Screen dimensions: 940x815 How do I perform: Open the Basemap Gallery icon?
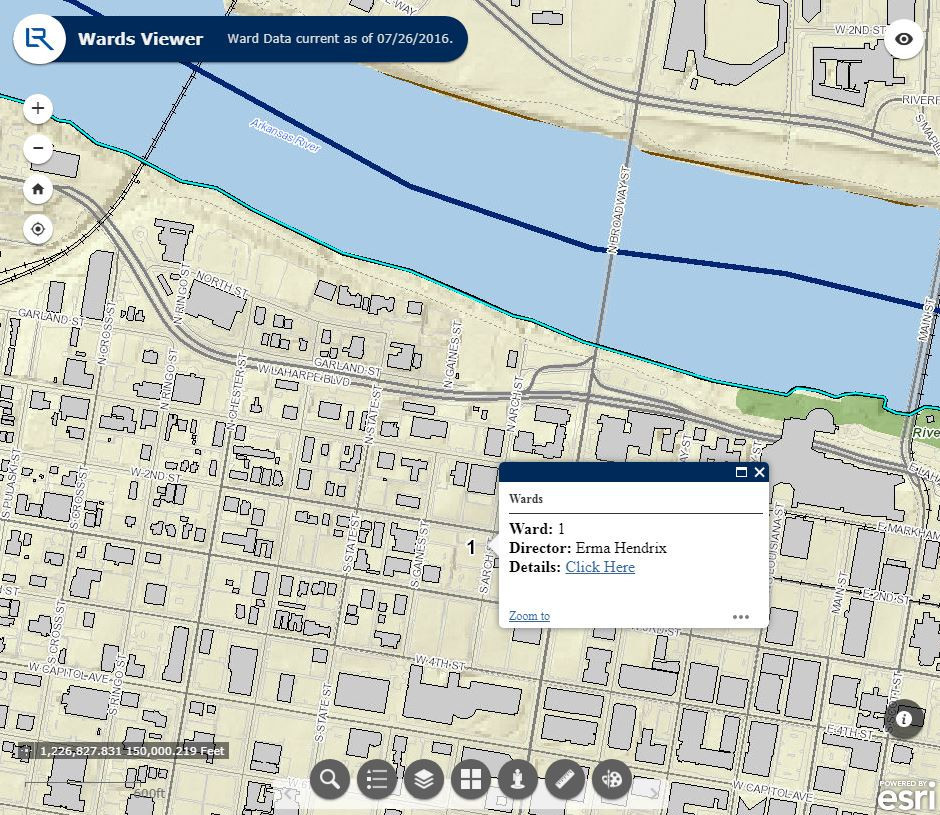pyautogui.click(x=470, y=779)
